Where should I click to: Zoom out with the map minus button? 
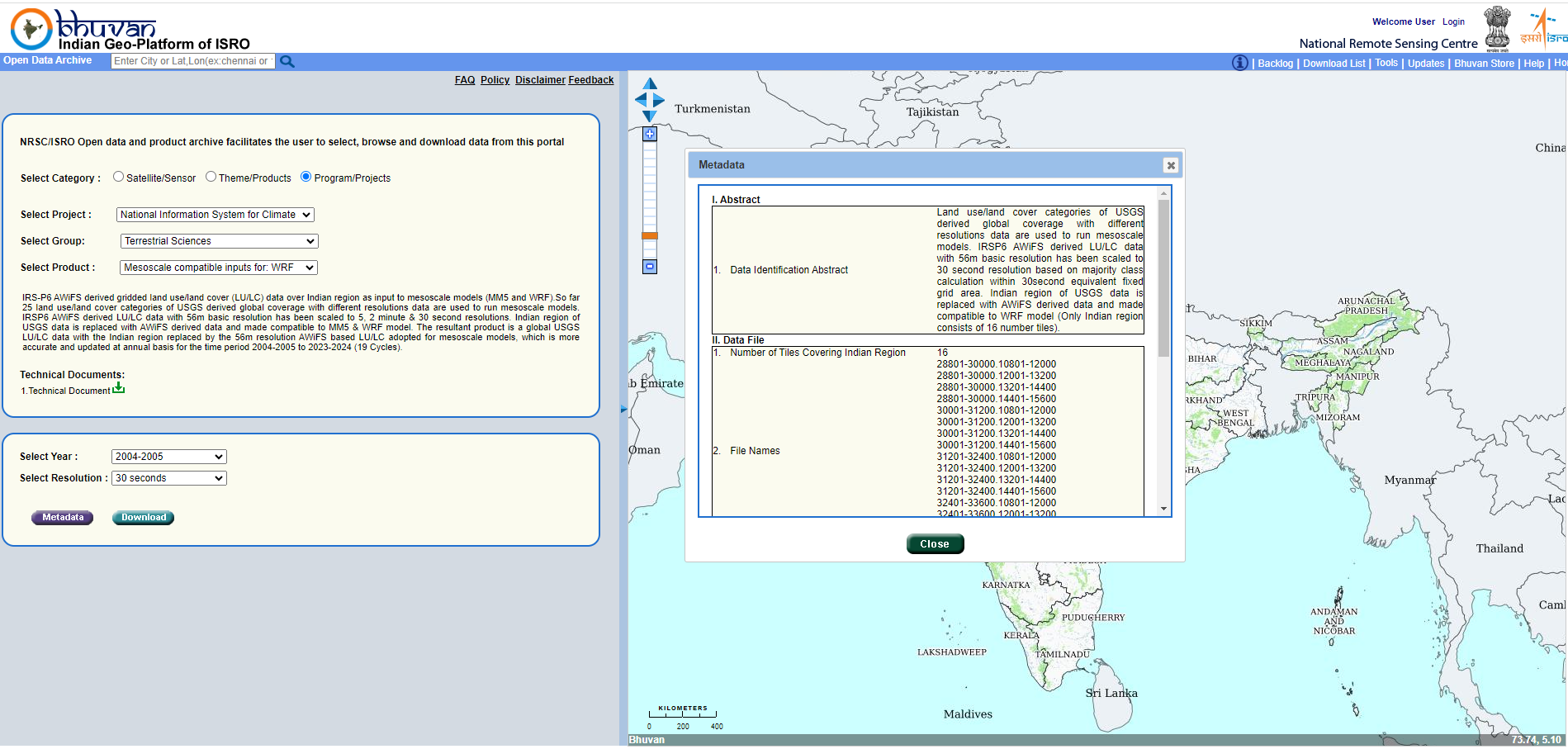(x=650, y=267)
